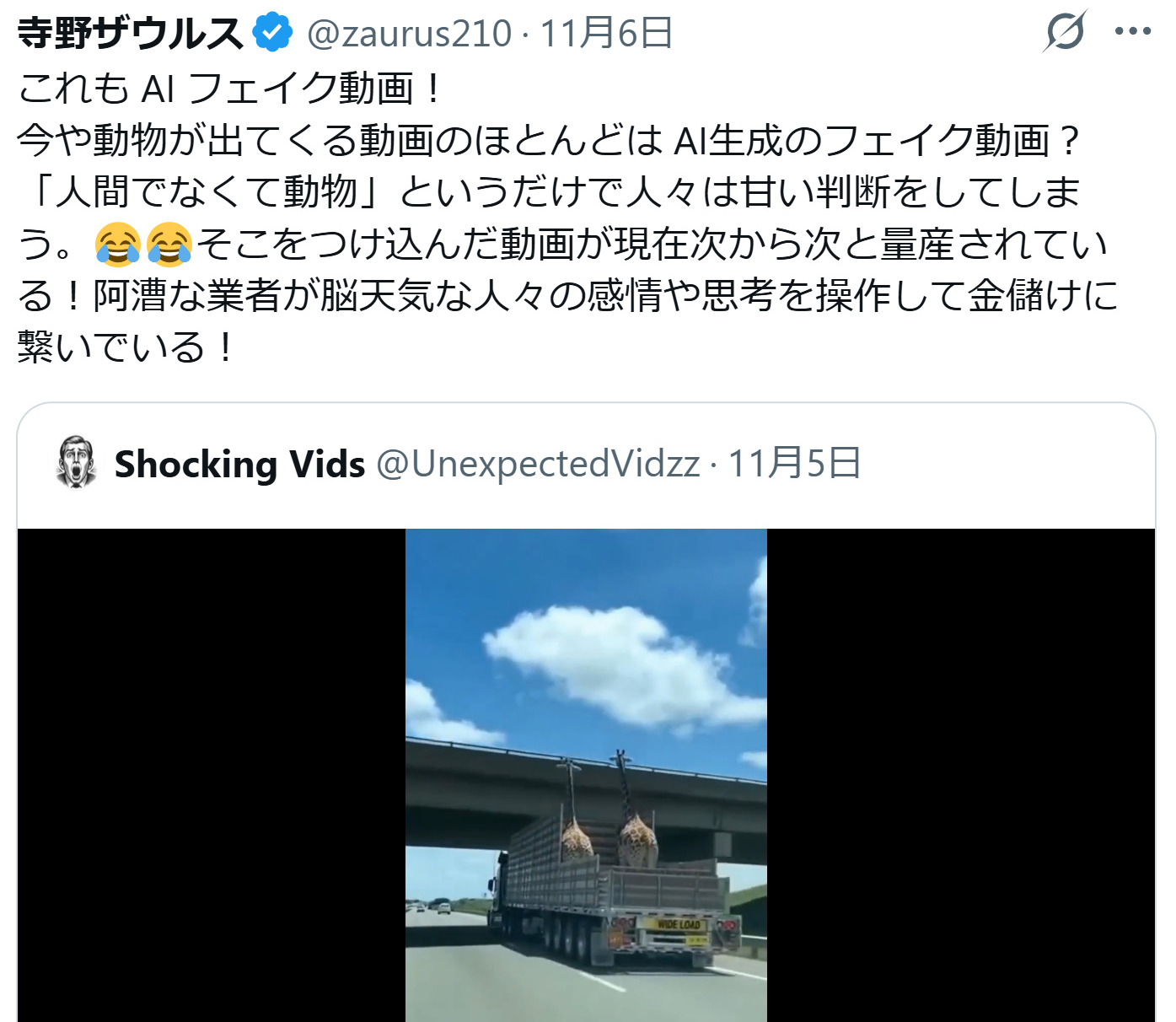Click the first laughing-crying emoji
1176x1022 pixels.
click(118, 245)
